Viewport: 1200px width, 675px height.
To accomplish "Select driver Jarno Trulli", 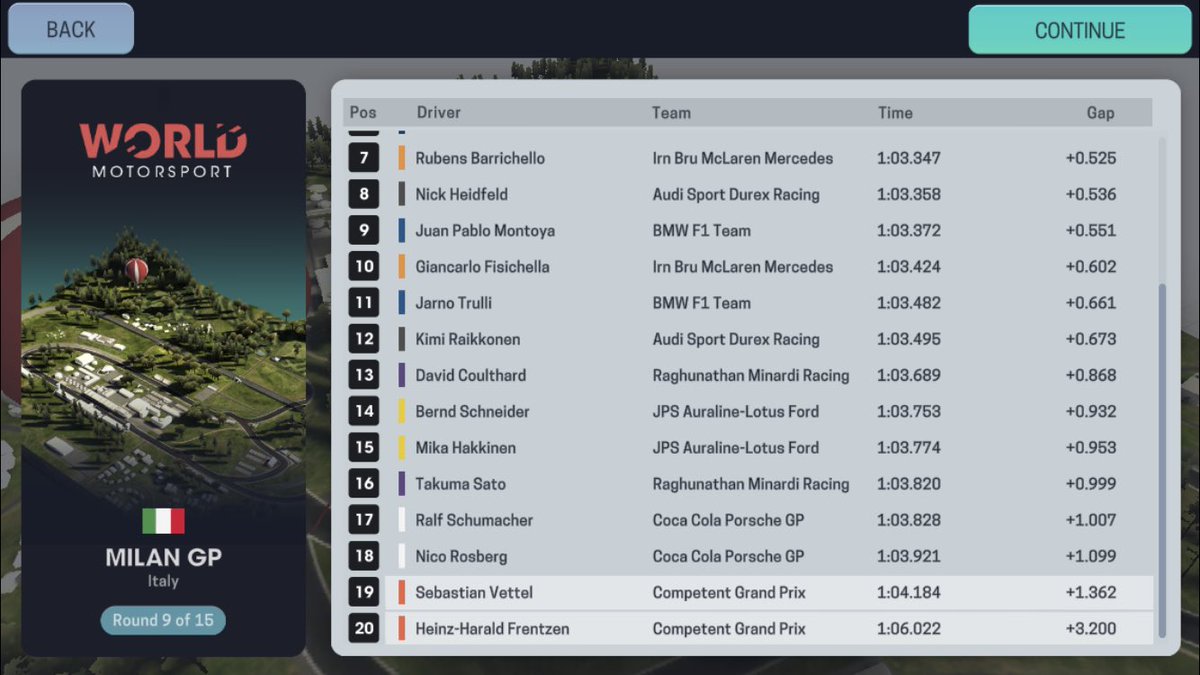I will [x=454, y=303].
